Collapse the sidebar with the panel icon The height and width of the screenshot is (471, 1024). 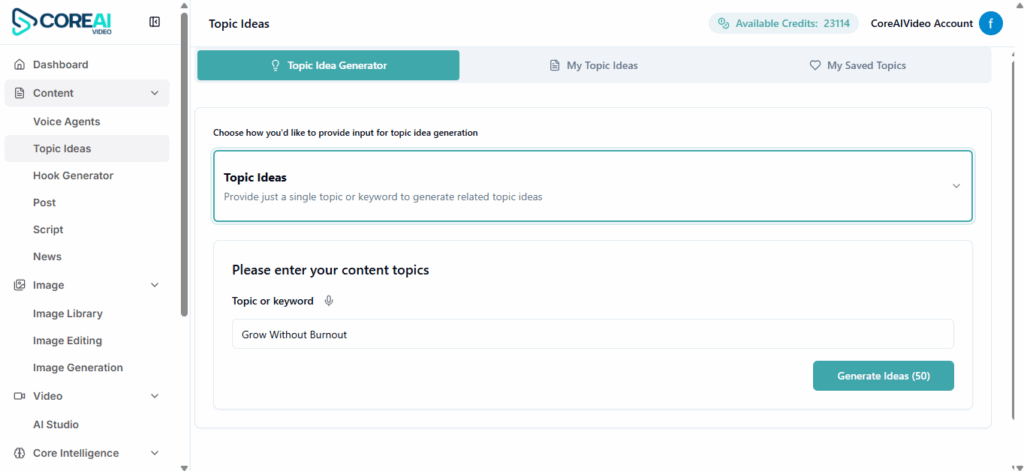tap(155, 22)
